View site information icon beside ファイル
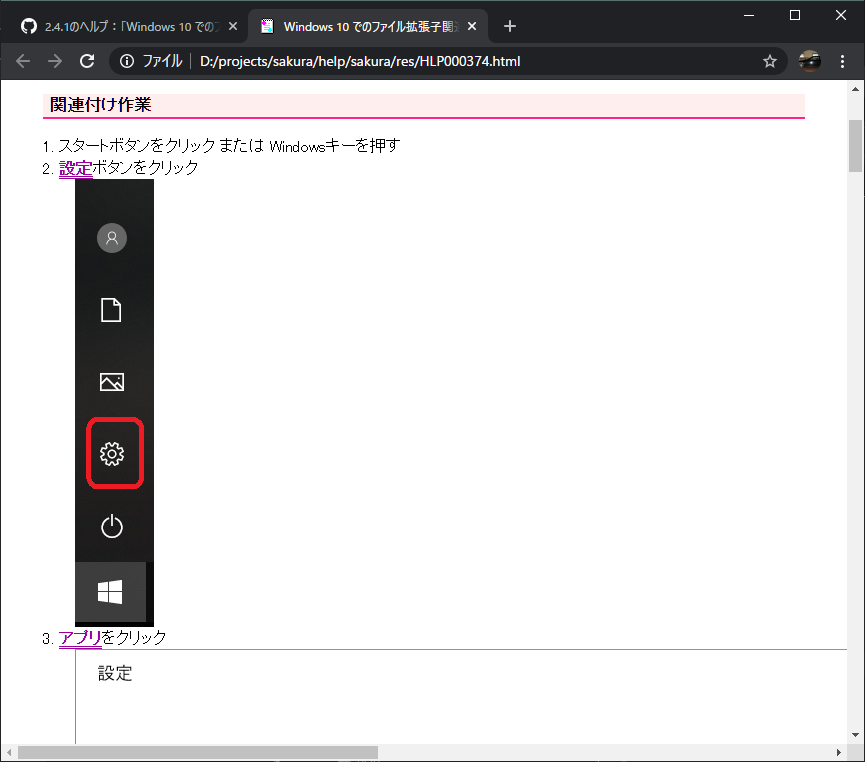 pyautogui.click(x=127, y=61)
